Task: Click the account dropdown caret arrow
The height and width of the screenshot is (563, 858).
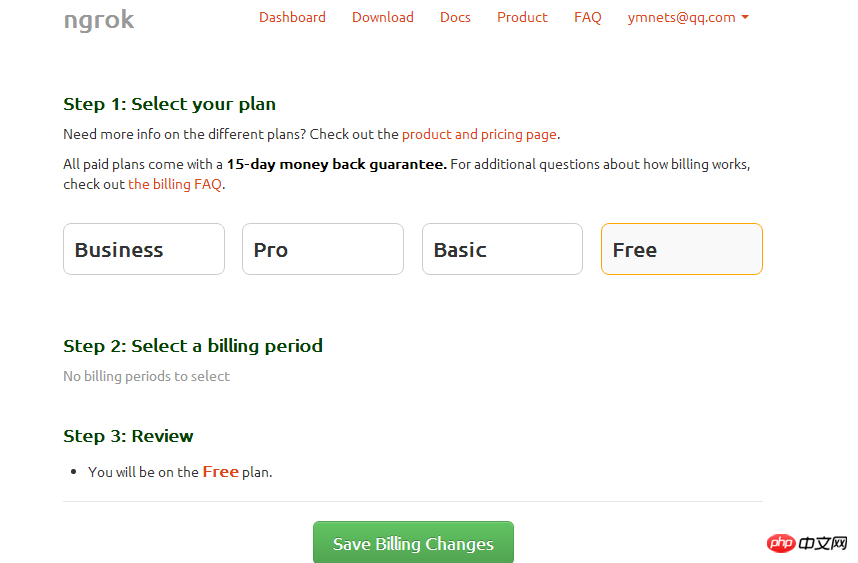Action: pyautogui.click(x=745, y=18)
